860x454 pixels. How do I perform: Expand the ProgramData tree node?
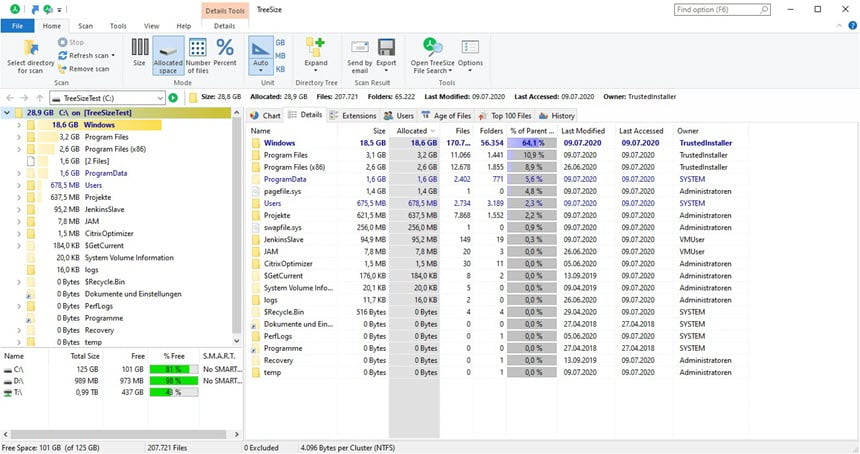coord(19,173)
